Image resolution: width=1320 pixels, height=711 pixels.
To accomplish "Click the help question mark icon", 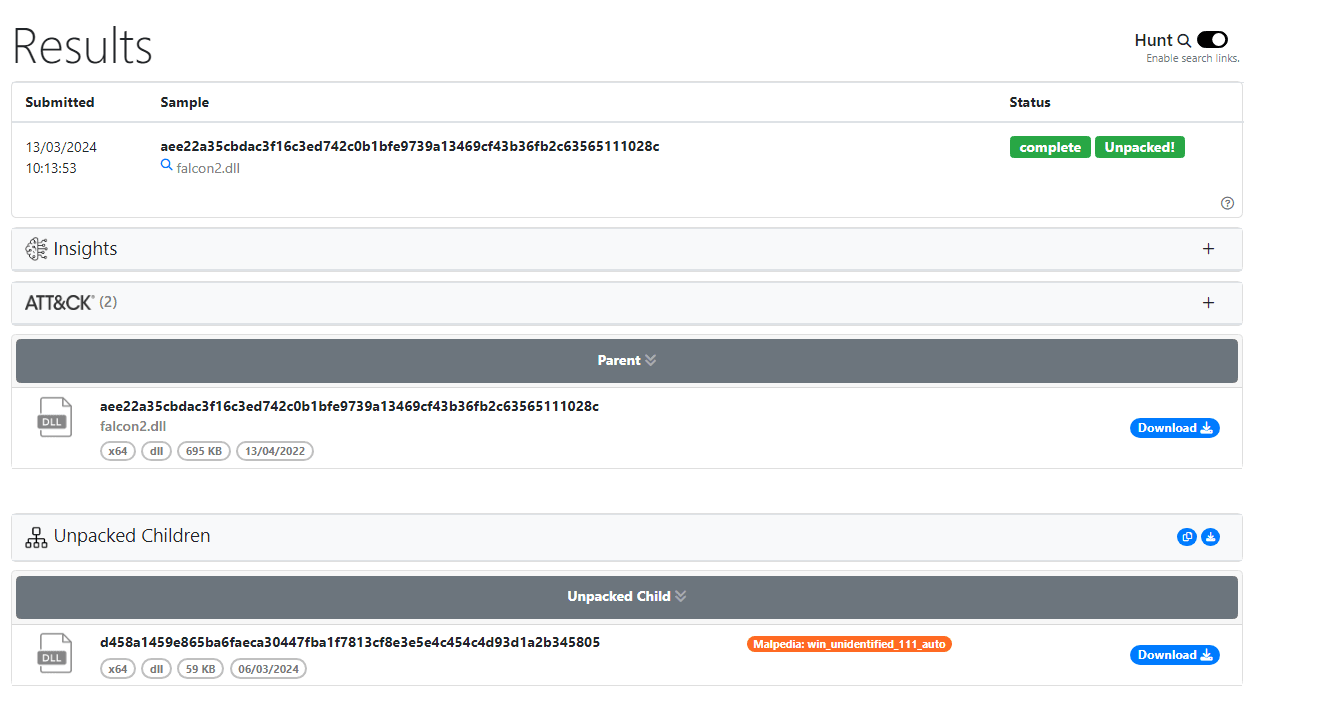I will coord(1227,203).
